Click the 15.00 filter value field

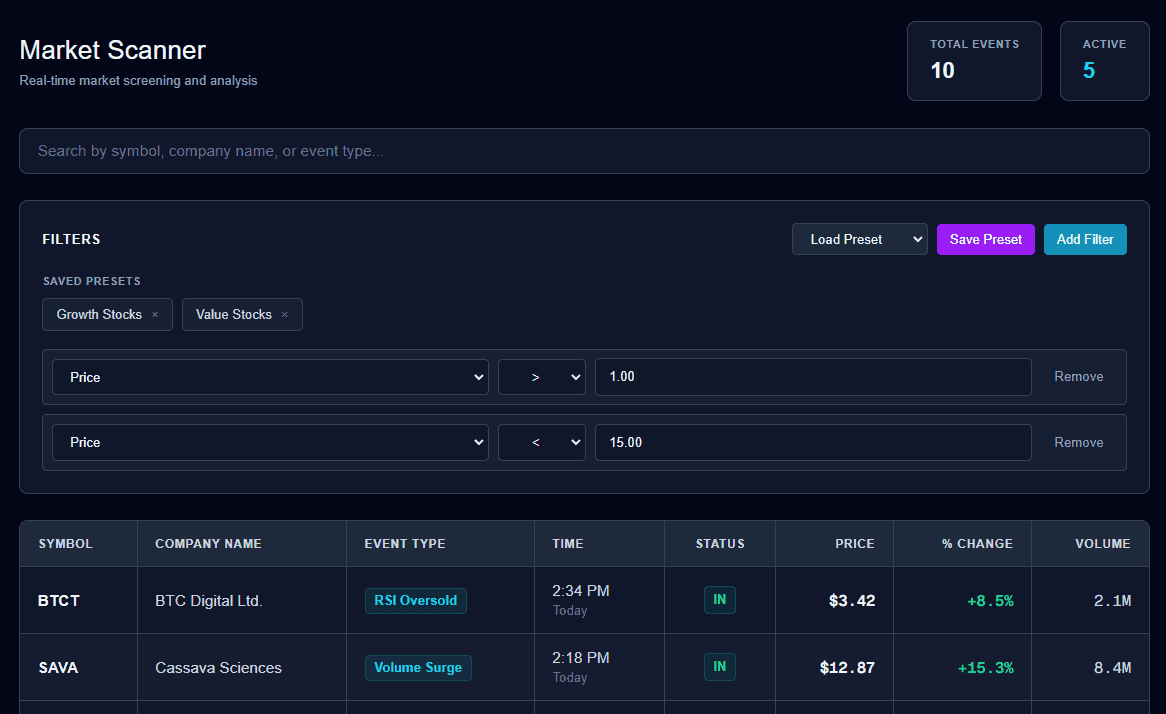click(813, 443)
